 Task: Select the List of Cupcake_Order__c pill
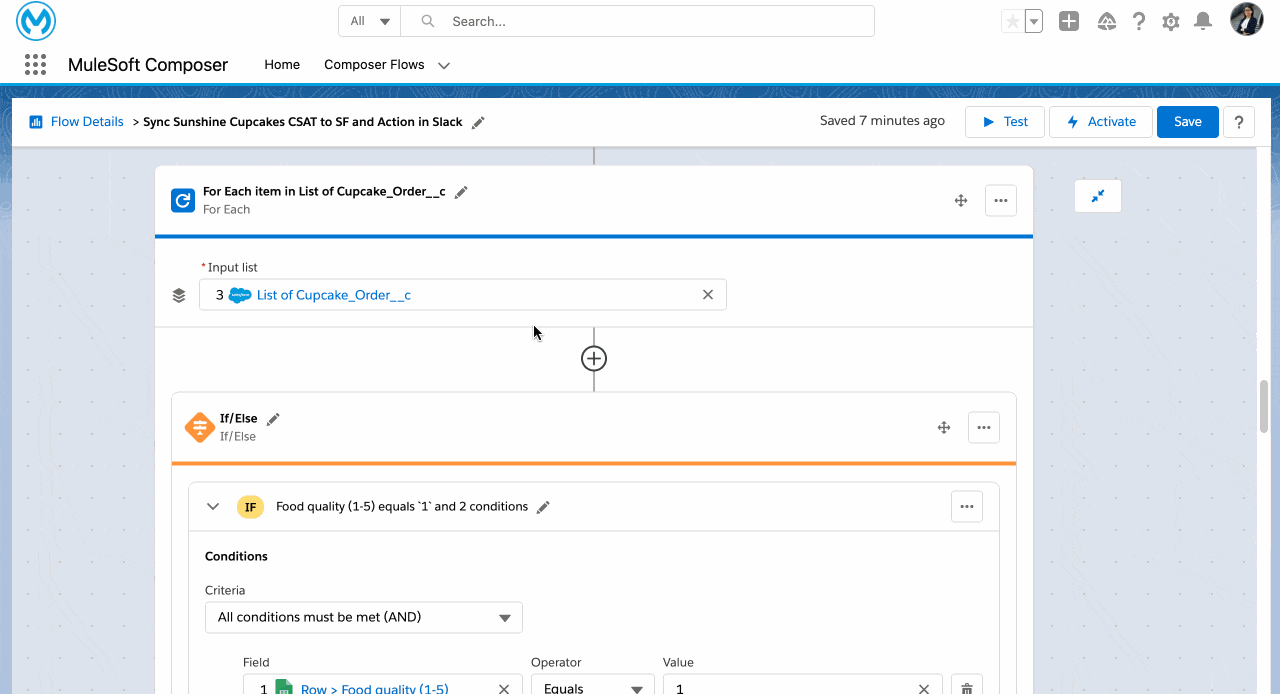pyautogui.click(x=320, y=295)
